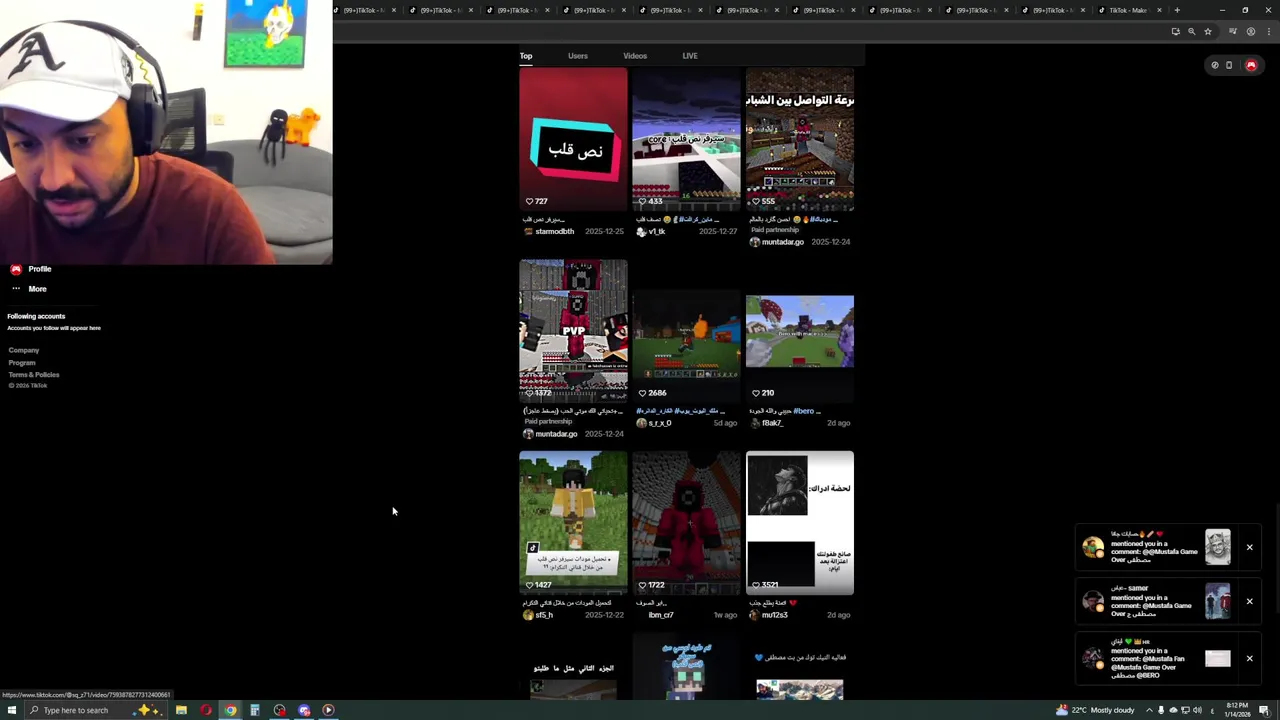Click the install app icon in address bar
The width and height of the screenshot is (1280, 720).
1175,31
